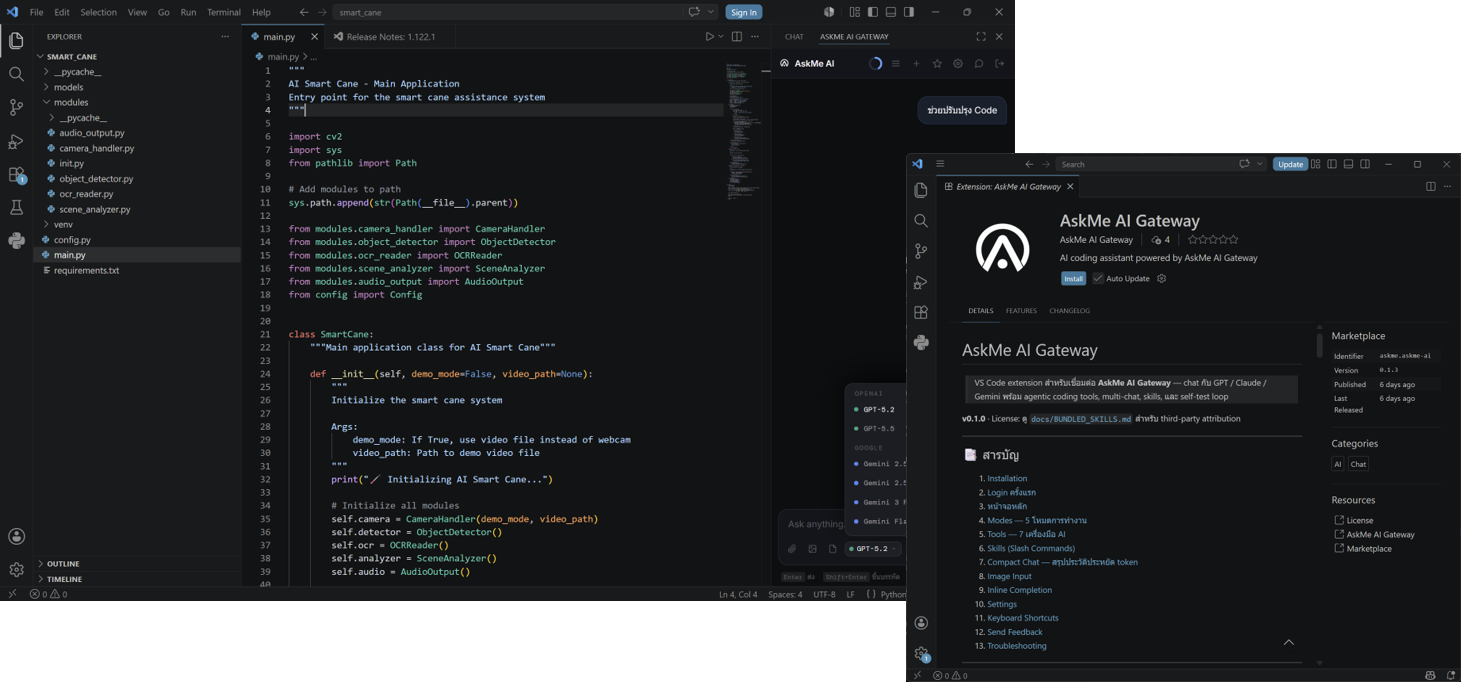Open License link under Resources

[x=1360, y=520]
